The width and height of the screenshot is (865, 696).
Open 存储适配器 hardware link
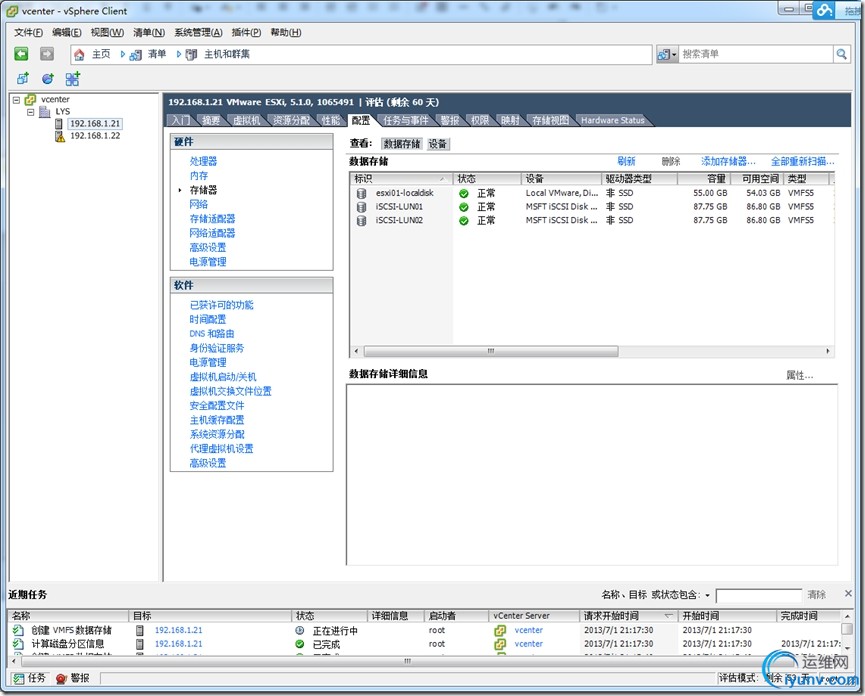pyautogui.click(x=212, y=219)
